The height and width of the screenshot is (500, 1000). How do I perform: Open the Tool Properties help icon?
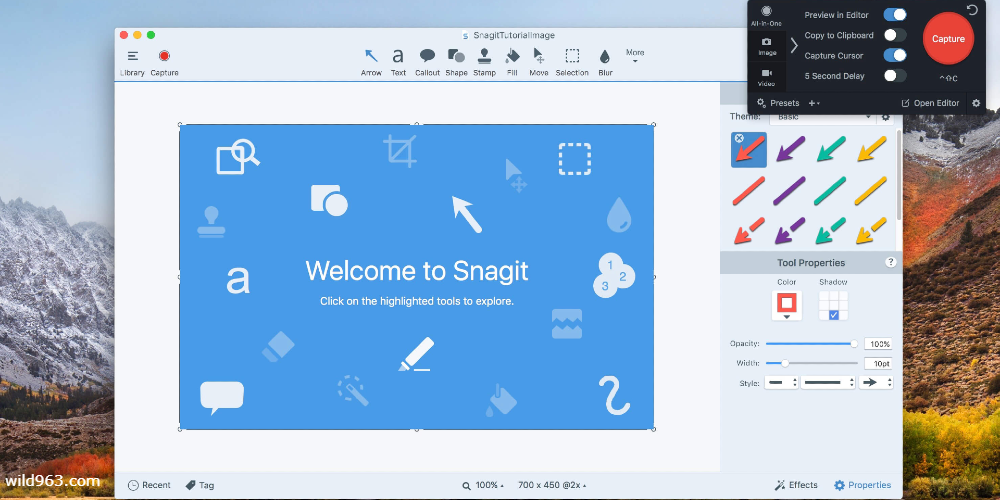click(891, 262)
